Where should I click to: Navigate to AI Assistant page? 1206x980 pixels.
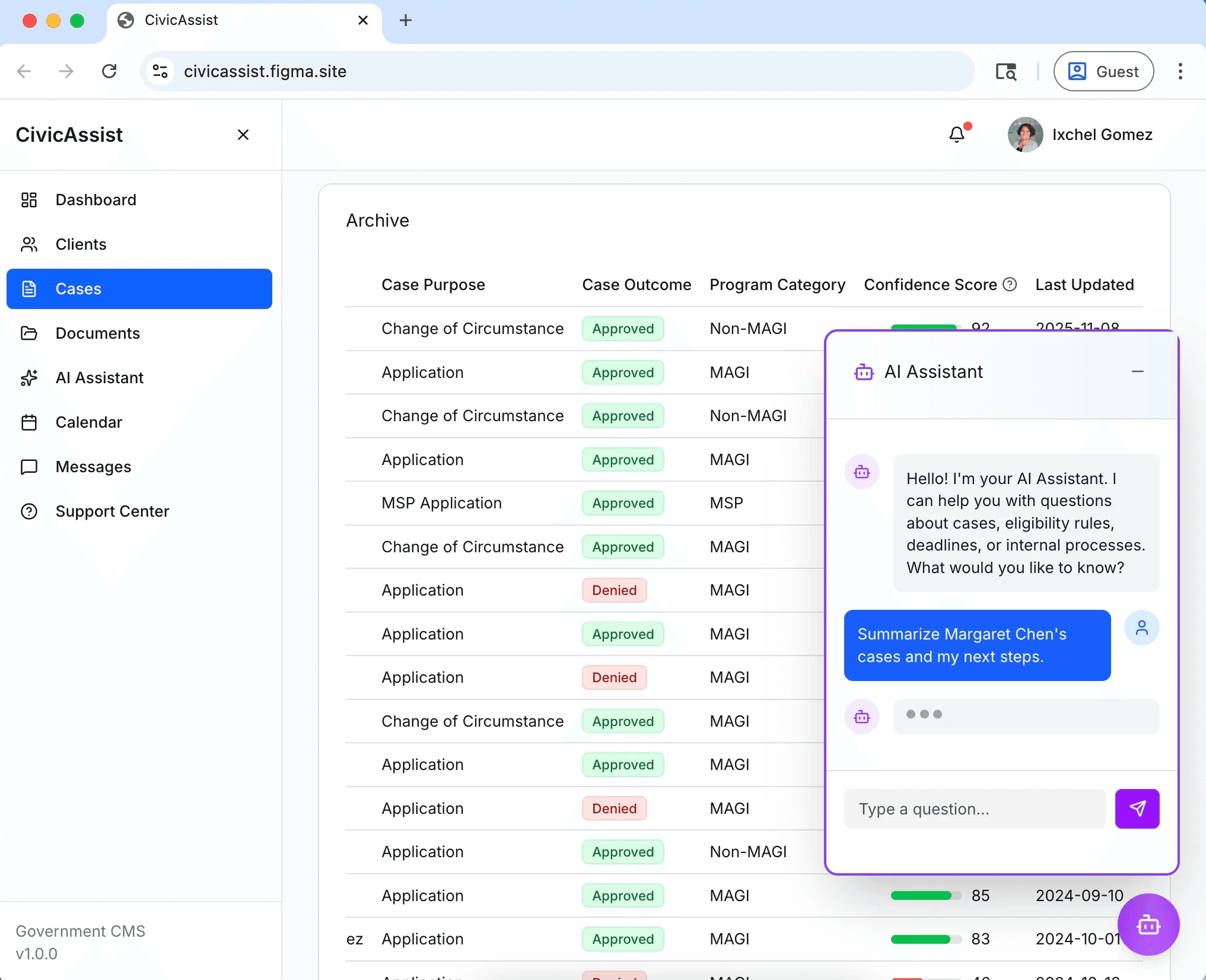tap(99, 378)
